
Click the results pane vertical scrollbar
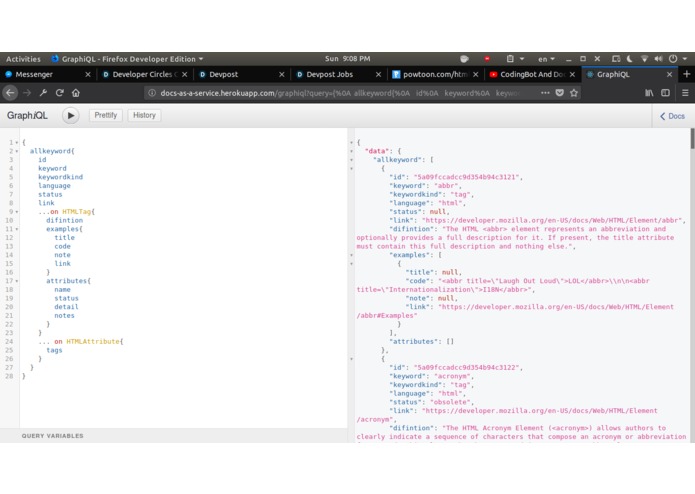[x=692, y=139]
